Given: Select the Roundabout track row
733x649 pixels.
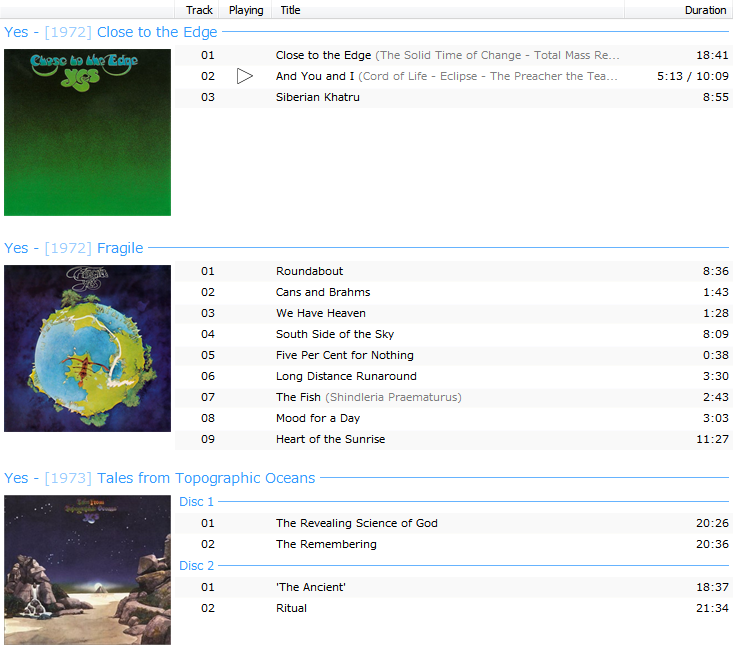Looking at the screenshot, I should [x=454, y=271].
